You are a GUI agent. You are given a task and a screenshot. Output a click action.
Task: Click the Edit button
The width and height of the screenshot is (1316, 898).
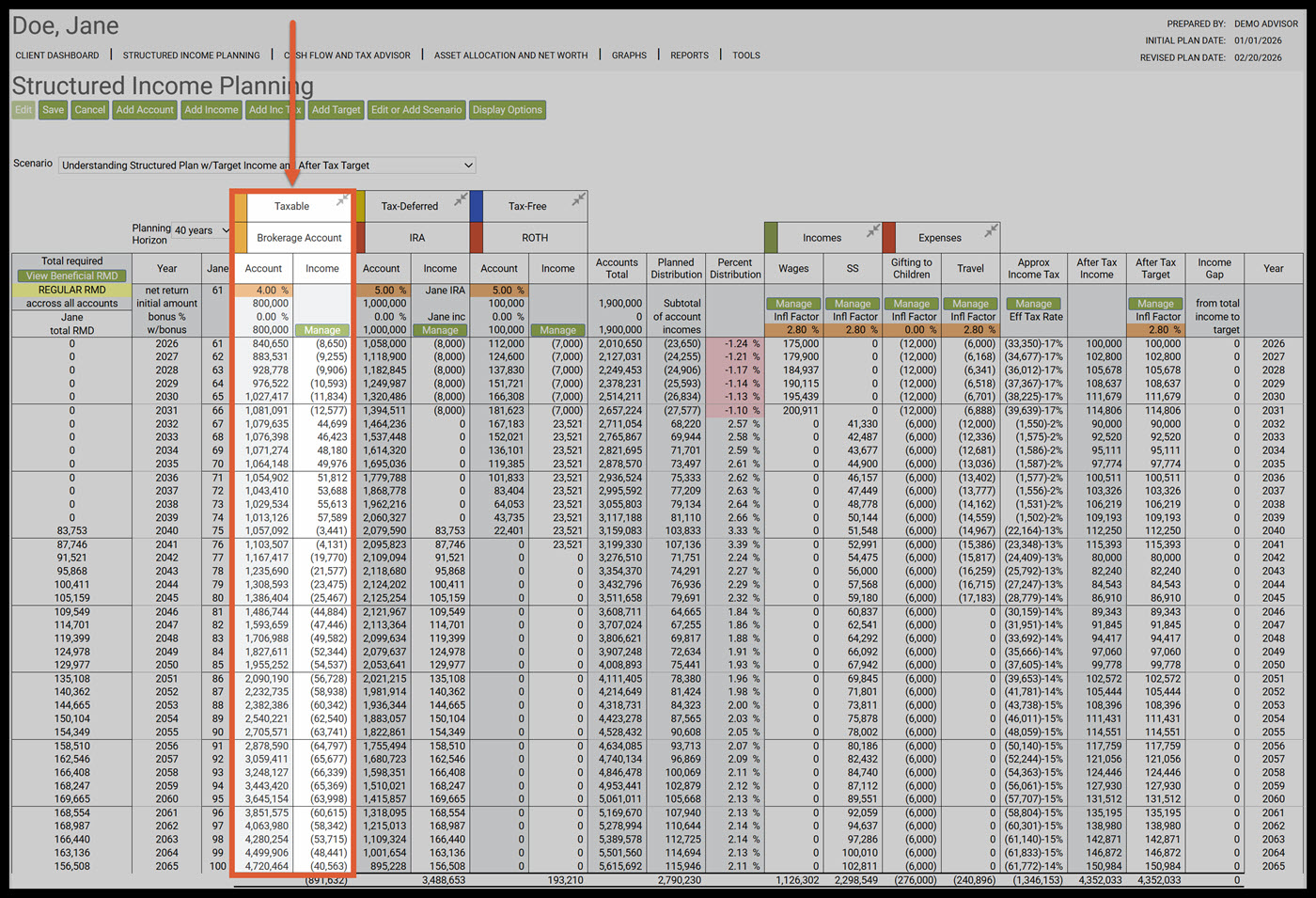pos(23,110)
